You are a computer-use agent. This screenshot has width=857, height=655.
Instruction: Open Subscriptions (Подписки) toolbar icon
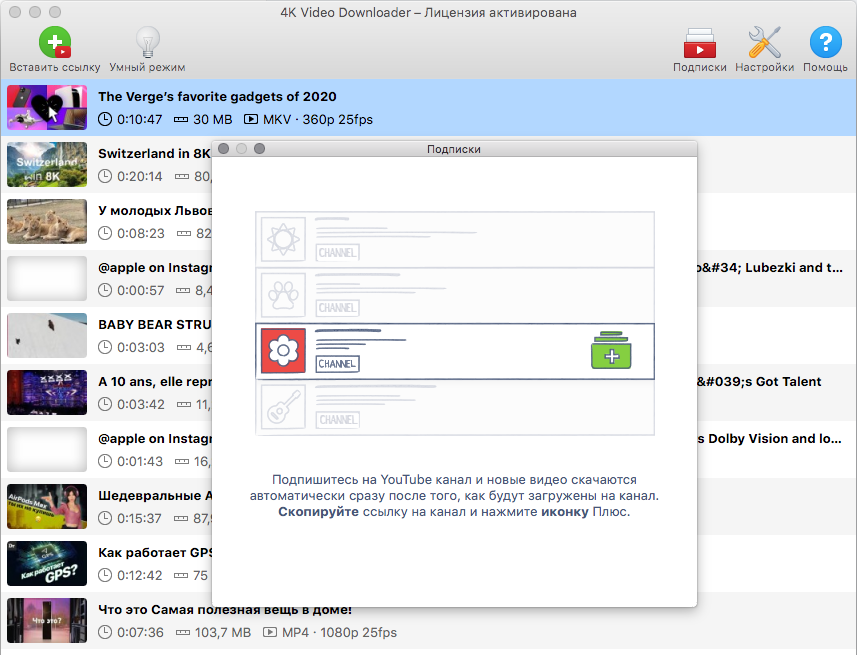700,43
